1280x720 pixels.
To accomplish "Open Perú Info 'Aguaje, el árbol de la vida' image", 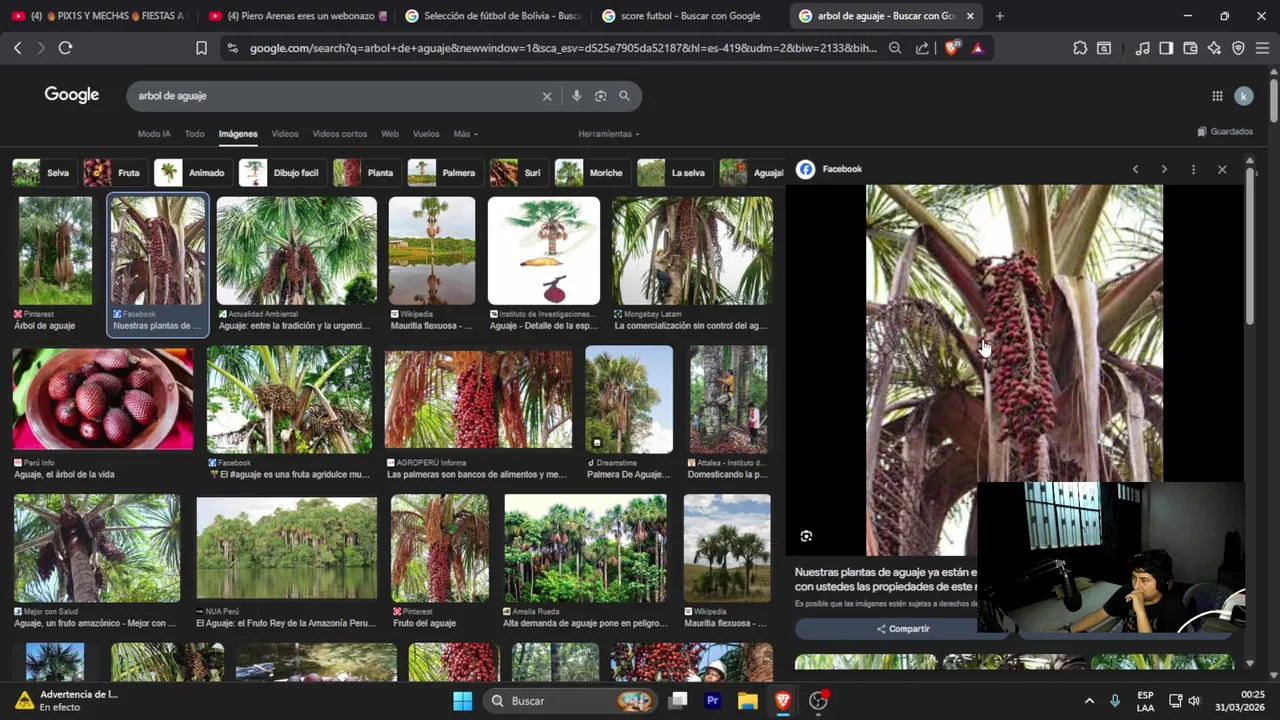I will coord(103,399).
